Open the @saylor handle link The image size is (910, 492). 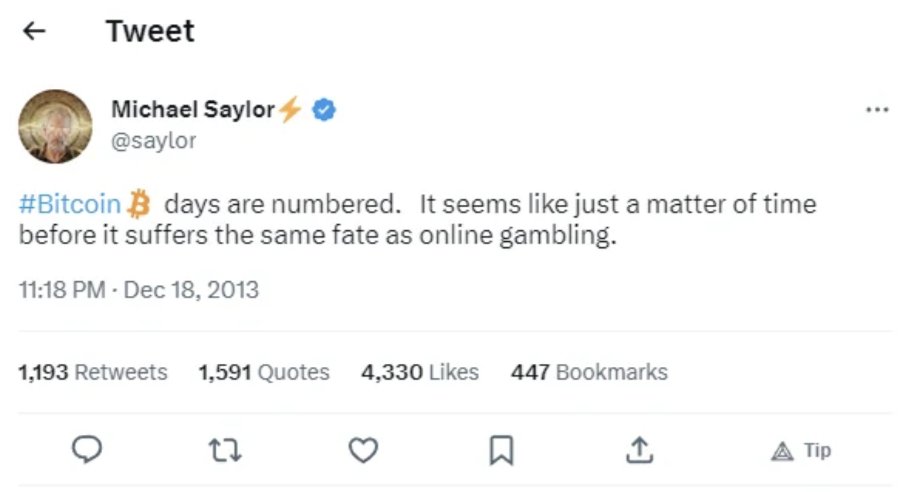(154, 141)
